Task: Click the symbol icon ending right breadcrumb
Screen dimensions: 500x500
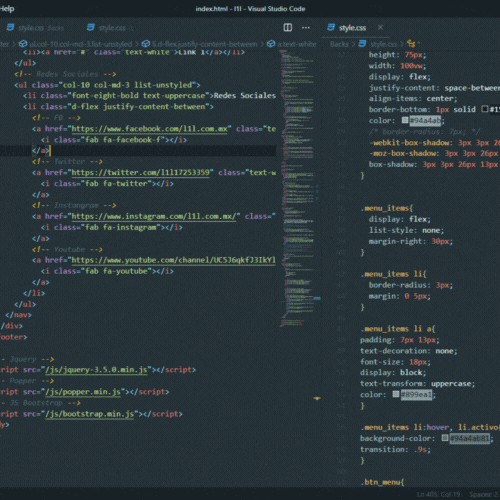Action: pos(411,44)
